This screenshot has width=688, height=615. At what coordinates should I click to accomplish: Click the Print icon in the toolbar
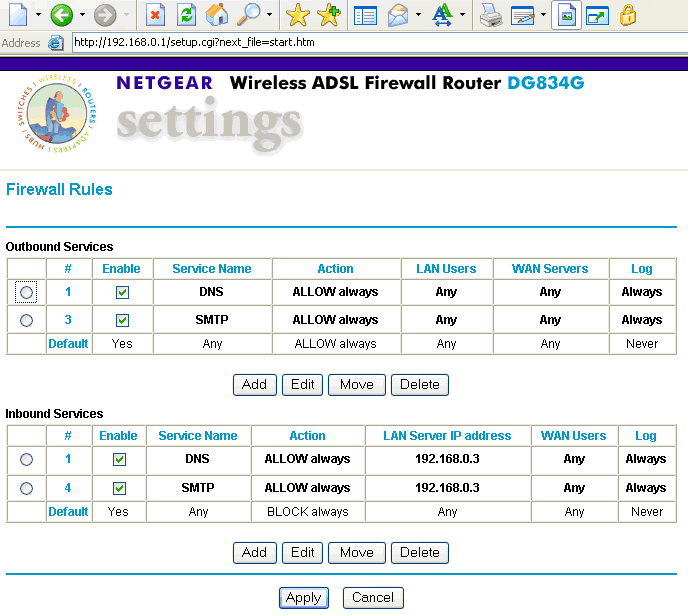click(490, 15)
